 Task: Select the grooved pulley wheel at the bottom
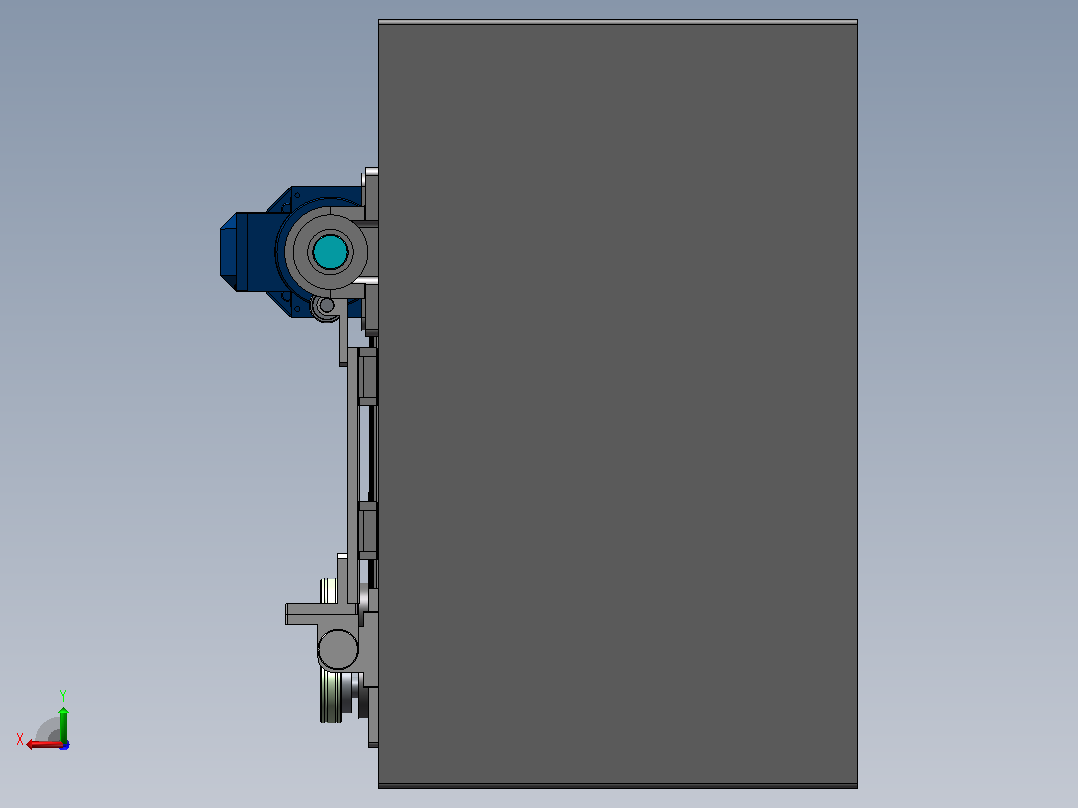coord(331,697)
